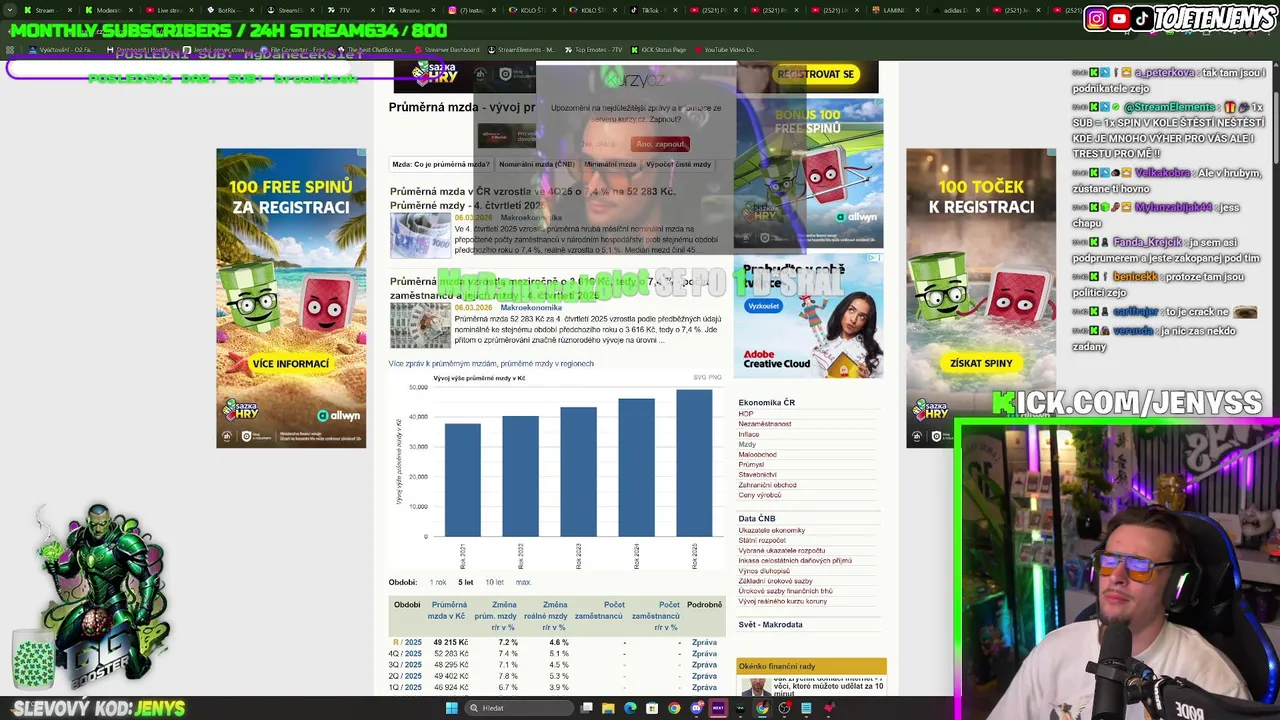Screen dimensions: 1280x720
Task: Click Ano, zapnout in the notification prompt
Action: 661,144
